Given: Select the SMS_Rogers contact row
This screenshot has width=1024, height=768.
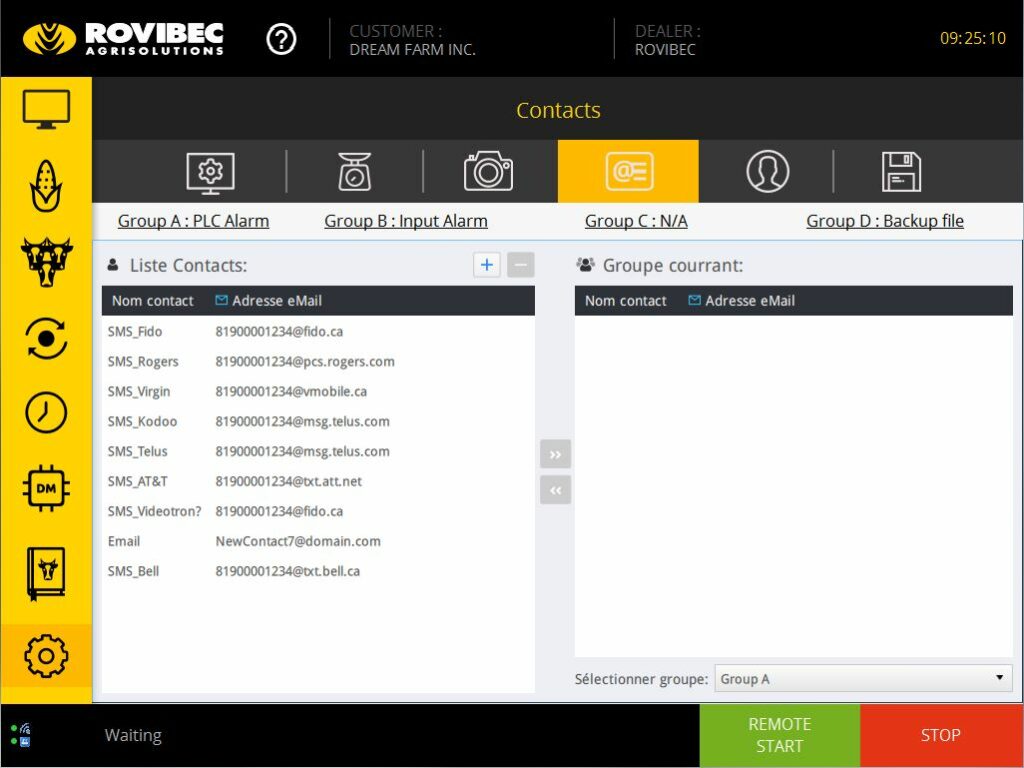Looking at the screenshot, I should 318,362.
